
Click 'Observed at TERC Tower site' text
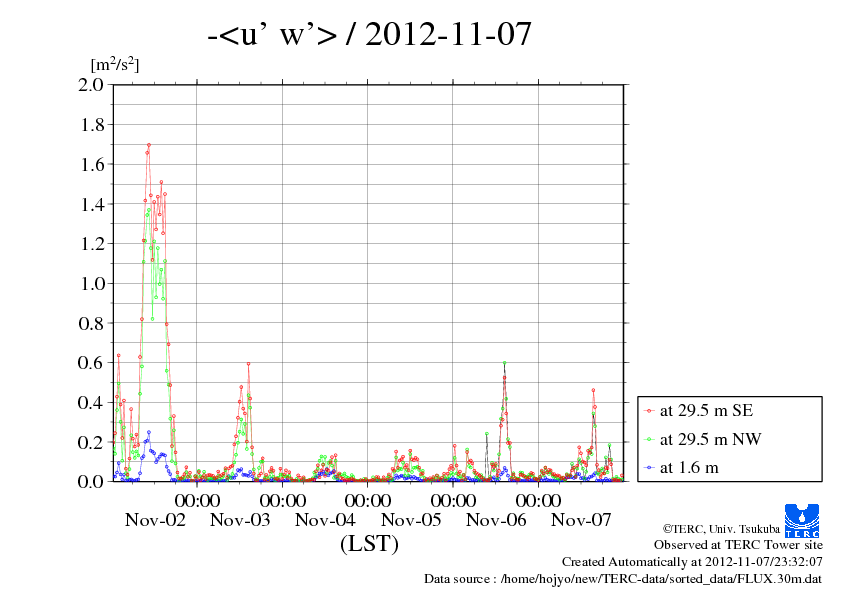(x=738, y=545)
